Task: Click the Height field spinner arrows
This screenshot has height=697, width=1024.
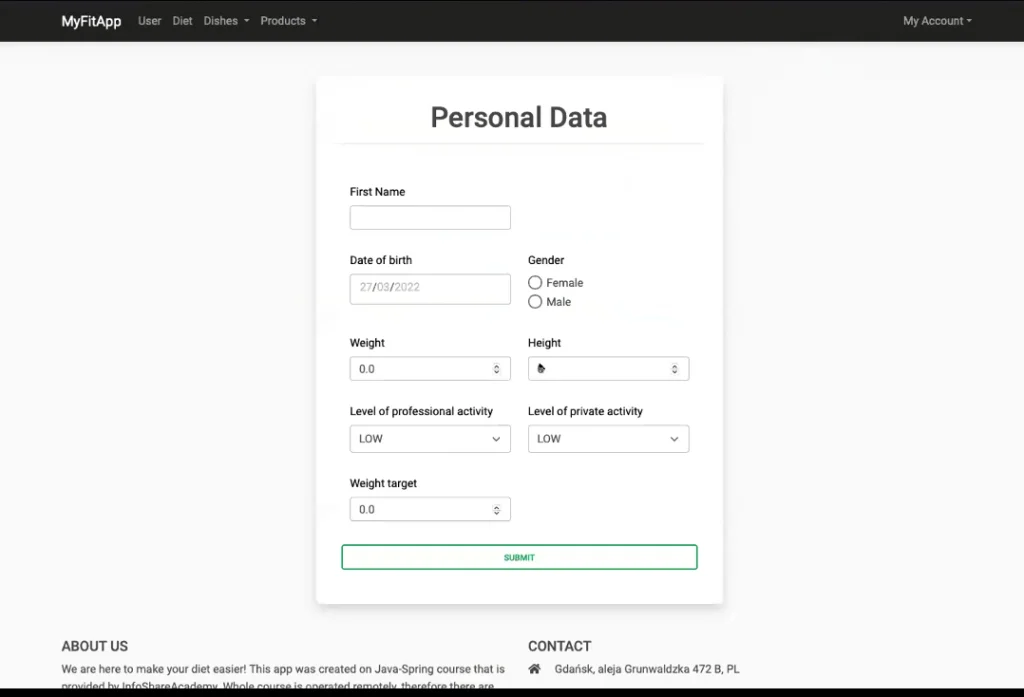Action: coord(675,369)
